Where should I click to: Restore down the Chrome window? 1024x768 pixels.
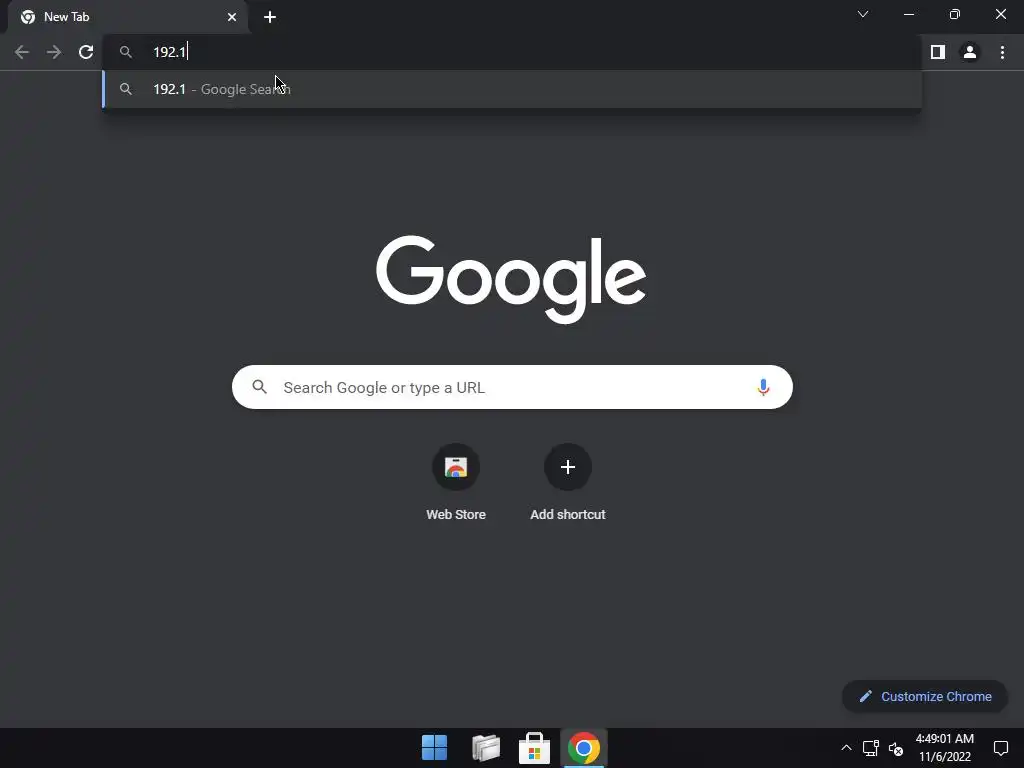tap(955, 14)
